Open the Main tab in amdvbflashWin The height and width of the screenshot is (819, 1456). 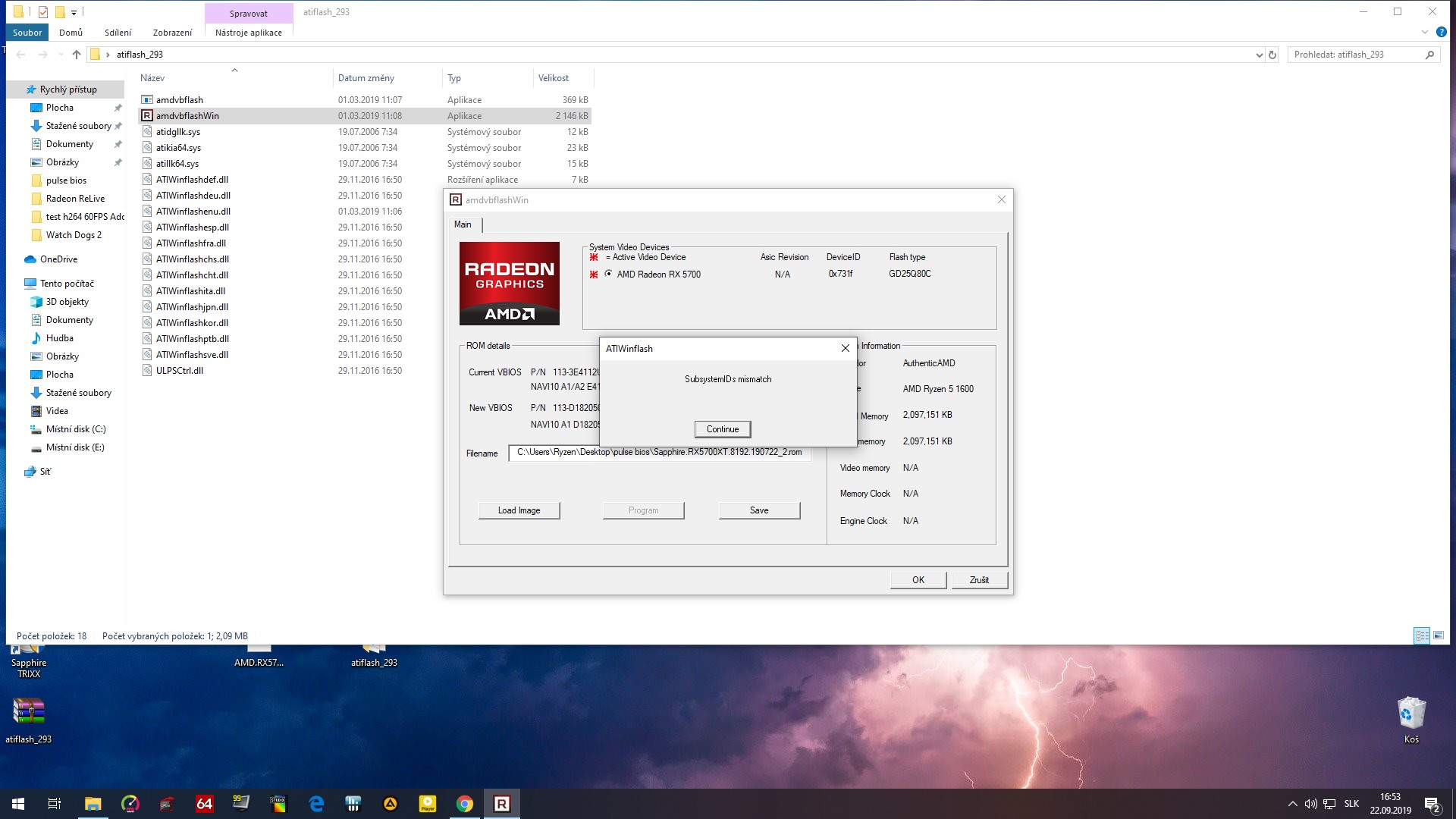pos(463,224)
